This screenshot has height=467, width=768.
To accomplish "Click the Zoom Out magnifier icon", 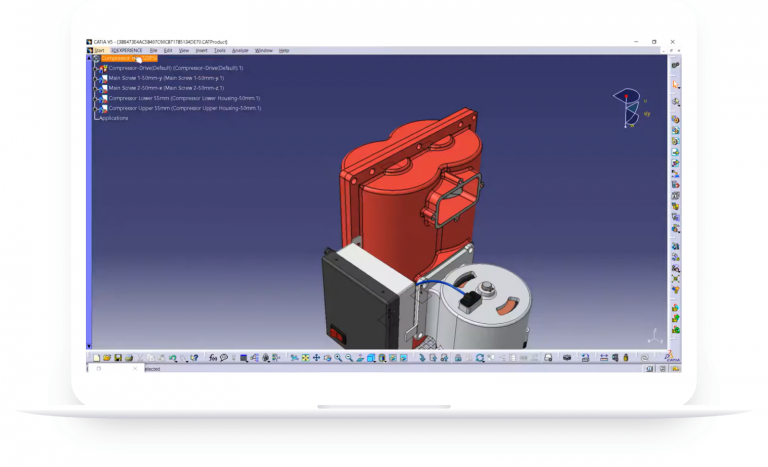I will pyautogui.click(x=349, y=358).
